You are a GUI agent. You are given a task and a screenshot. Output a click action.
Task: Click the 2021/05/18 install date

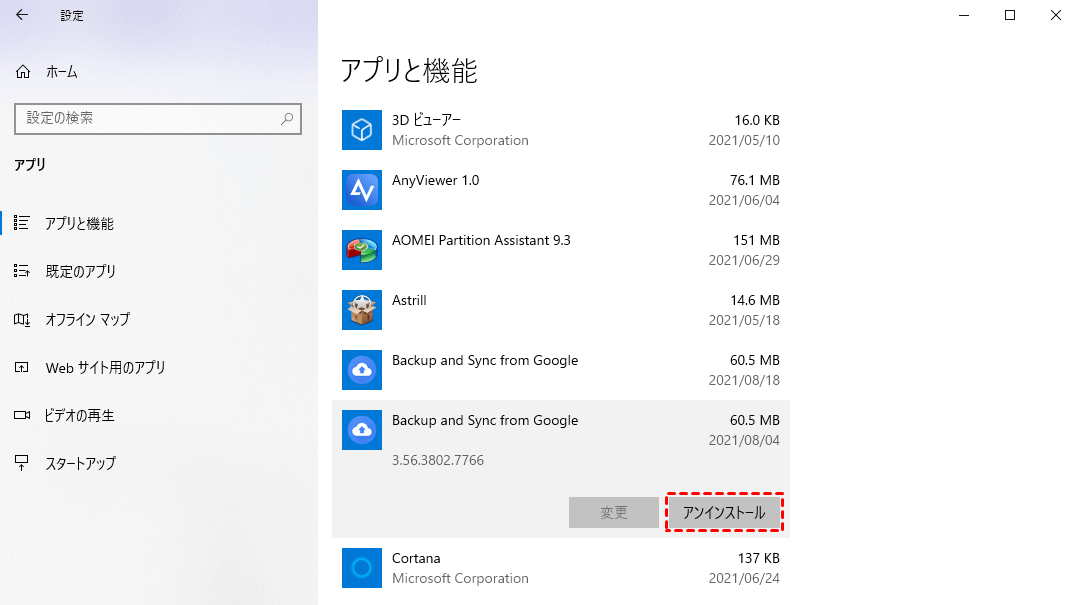[x=744, y=320]
